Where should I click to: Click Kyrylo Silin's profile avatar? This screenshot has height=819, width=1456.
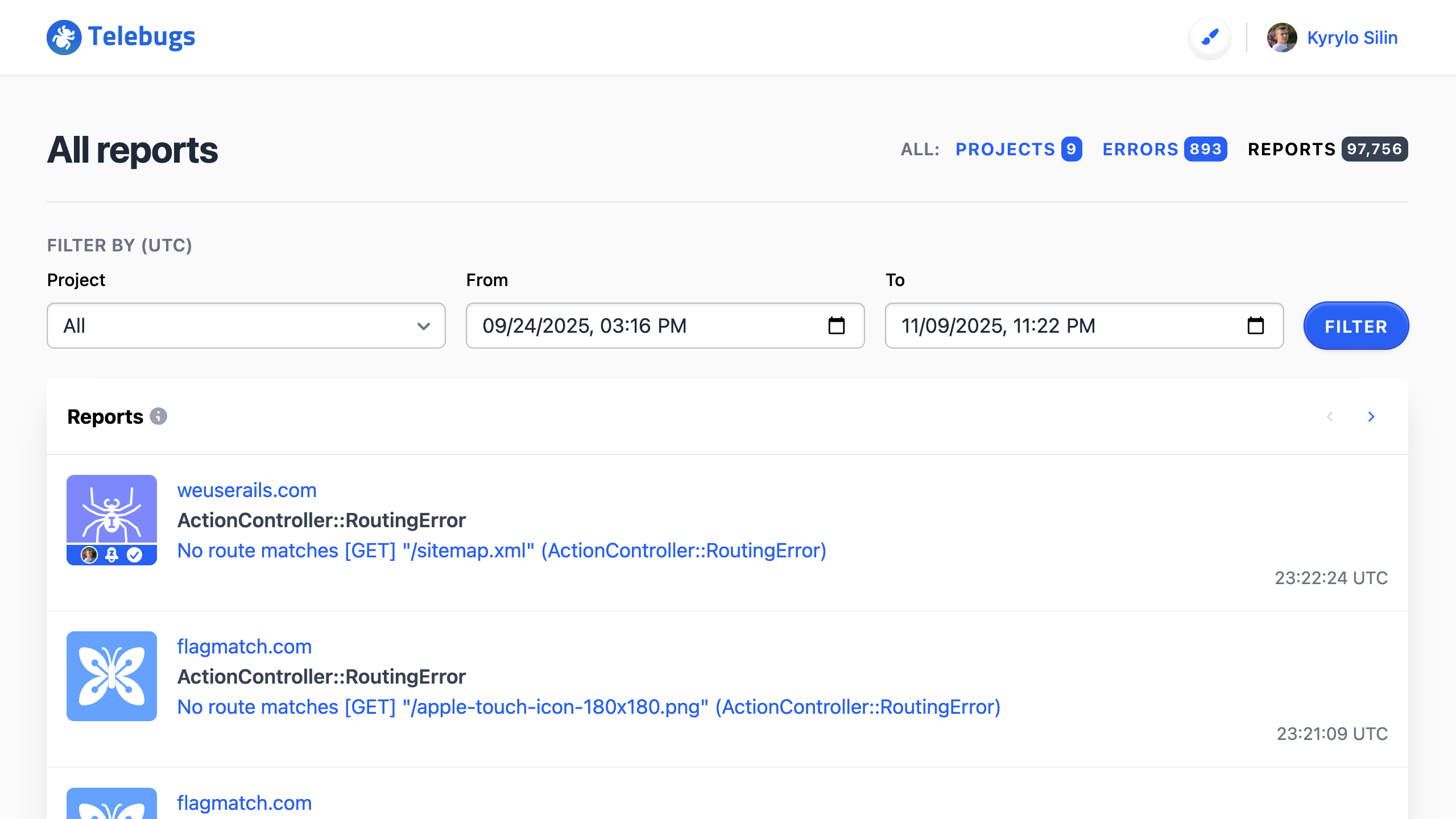1281,38
